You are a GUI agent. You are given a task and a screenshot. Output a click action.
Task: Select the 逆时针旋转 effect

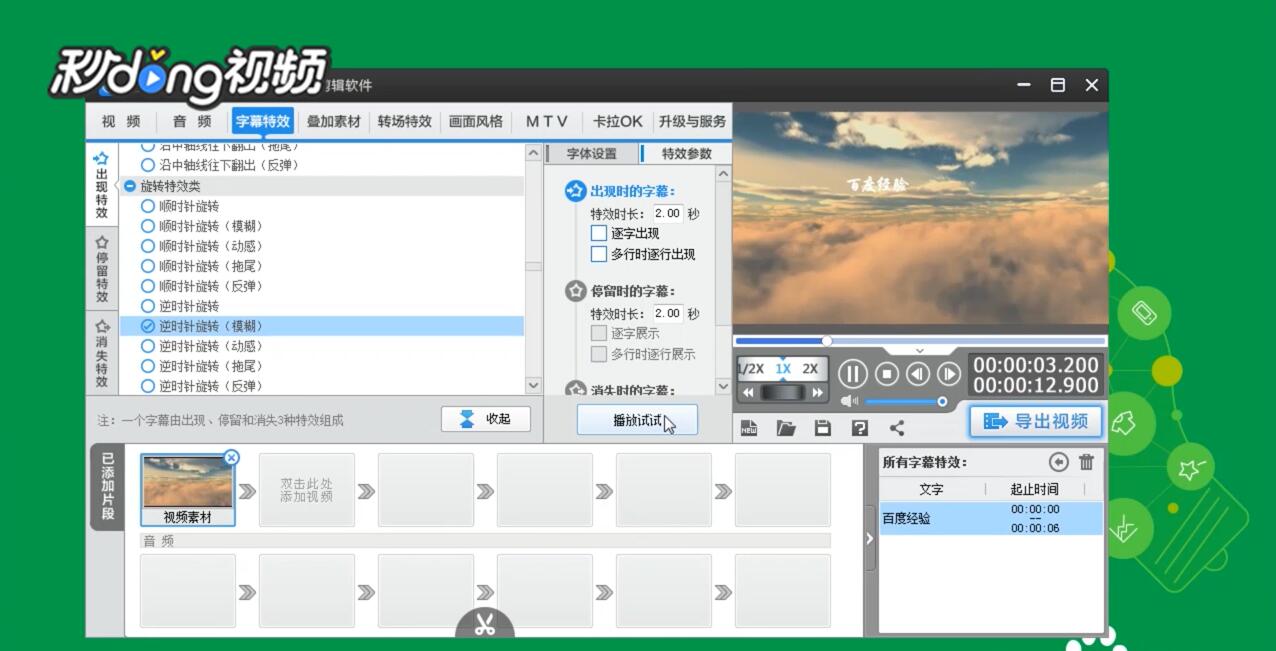tap(180, 306)
